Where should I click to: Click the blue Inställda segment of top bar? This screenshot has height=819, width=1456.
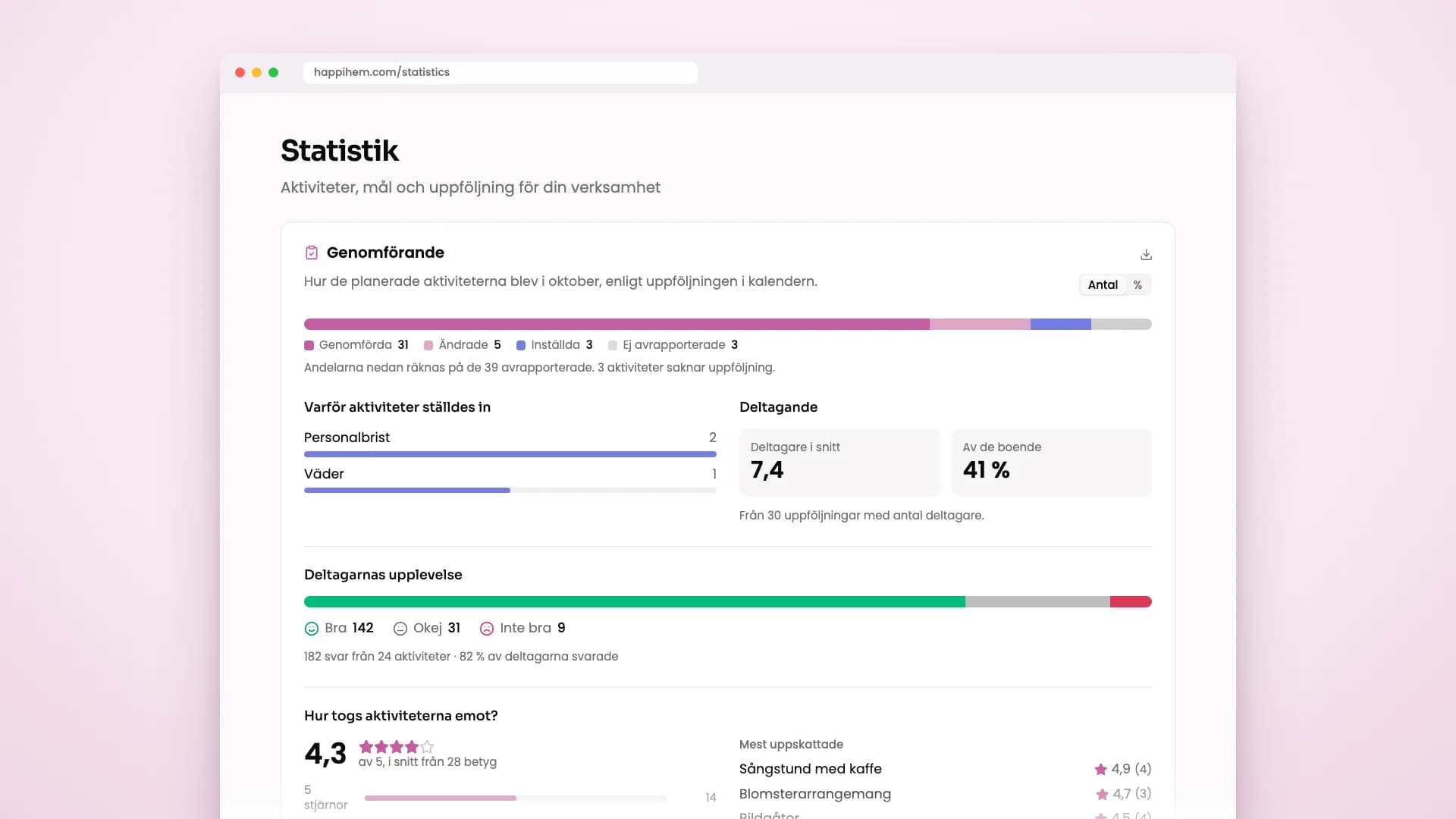[1061, 325]
